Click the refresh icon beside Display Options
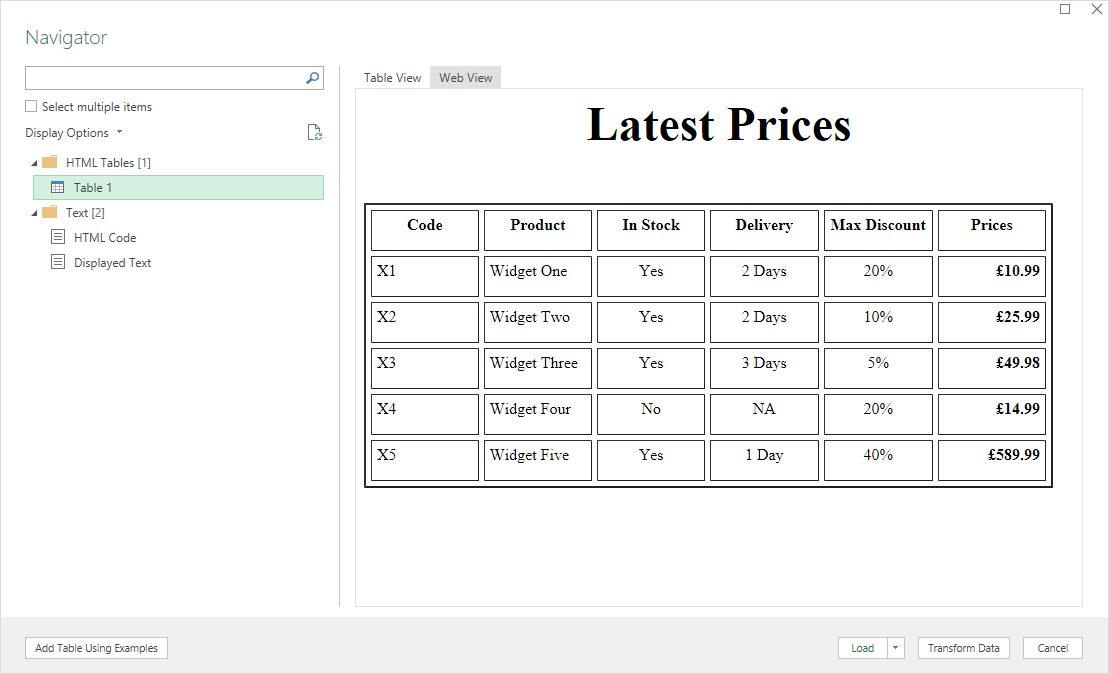The image size is (1109, 674). [x=314, y=133]
